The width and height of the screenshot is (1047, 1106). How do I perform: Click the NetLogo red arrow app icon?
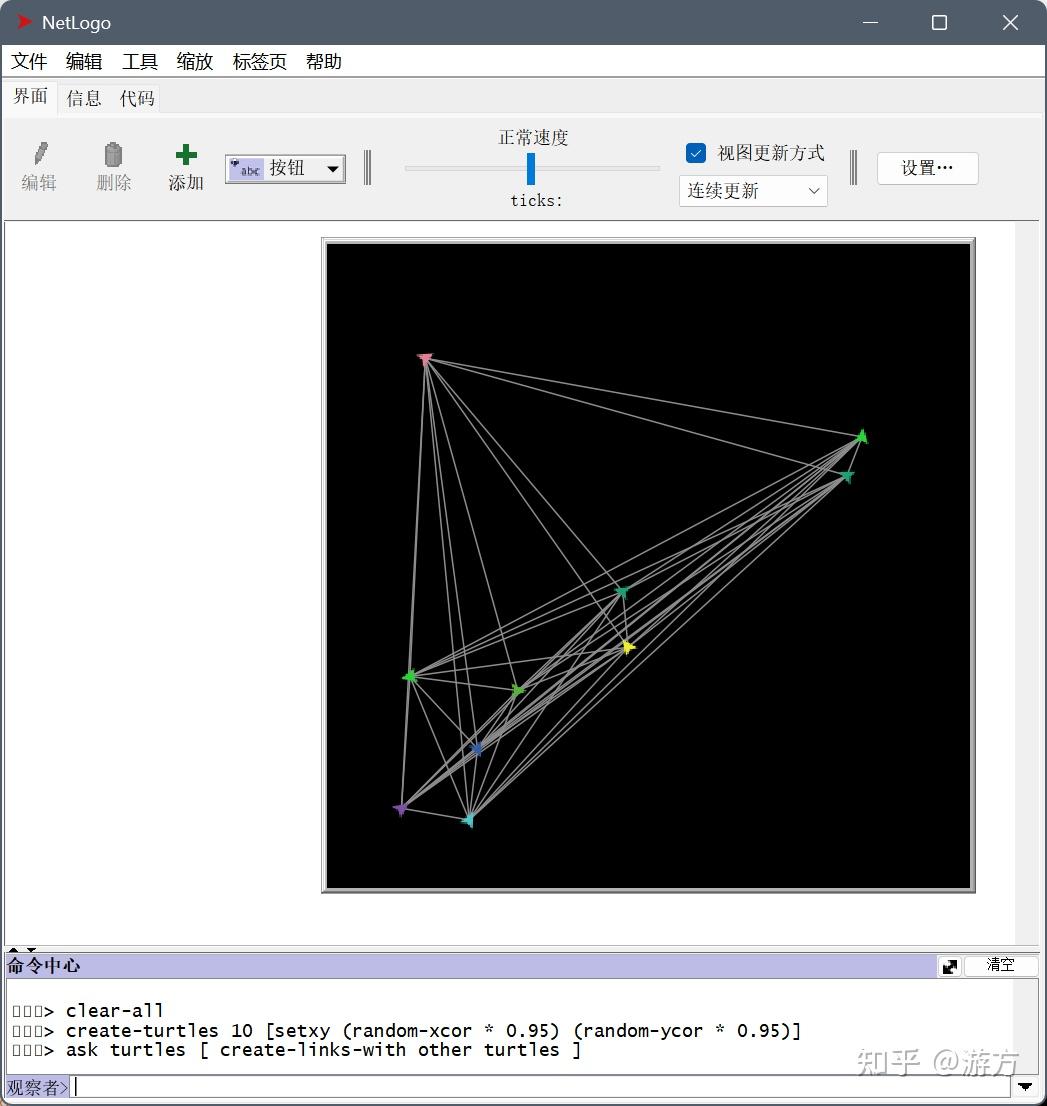pyautogui.click(x=24, y=22)
